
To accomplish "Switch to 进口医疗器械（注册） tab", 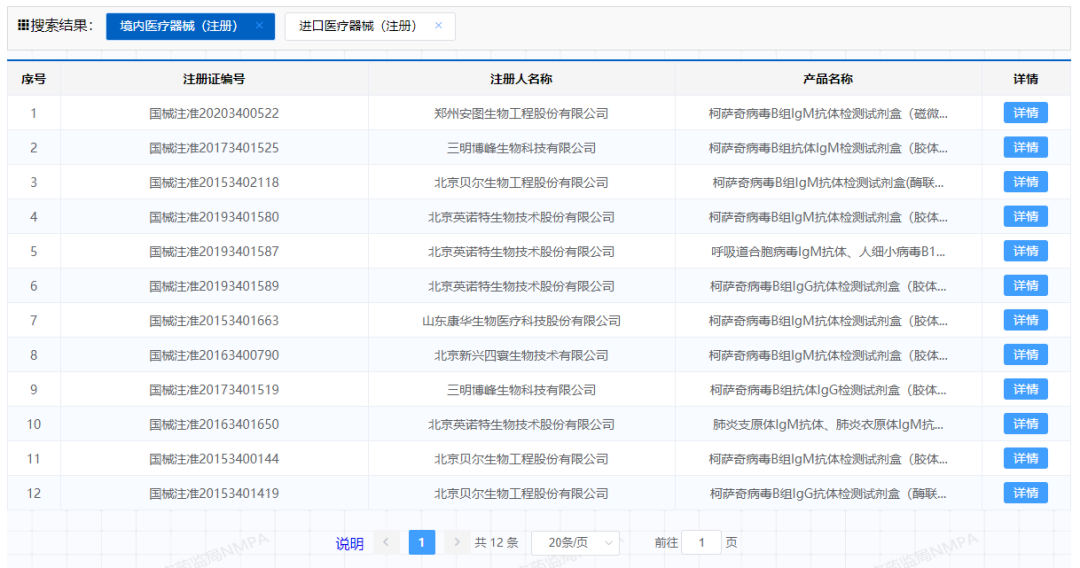I will (x=357, y=26).
